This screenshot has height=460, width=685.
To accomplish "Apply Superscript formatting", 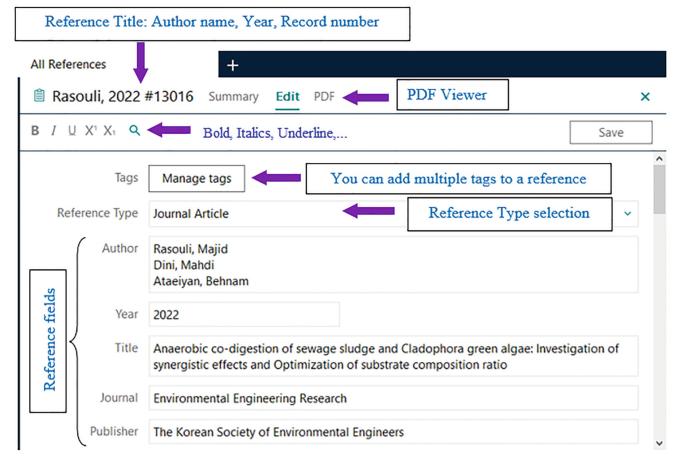I will coord(91,131).
